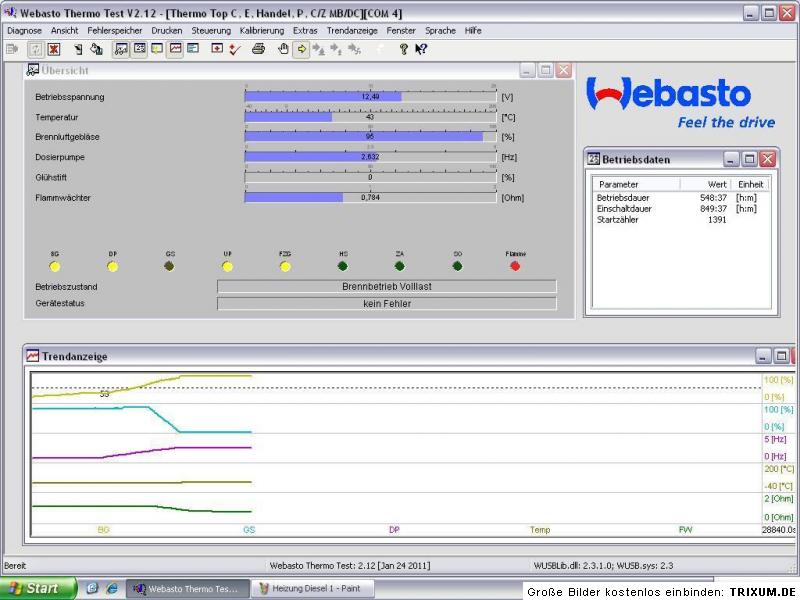Expand the Kalibrierung menu
This screenshot has height=600, width=800.
262,31
